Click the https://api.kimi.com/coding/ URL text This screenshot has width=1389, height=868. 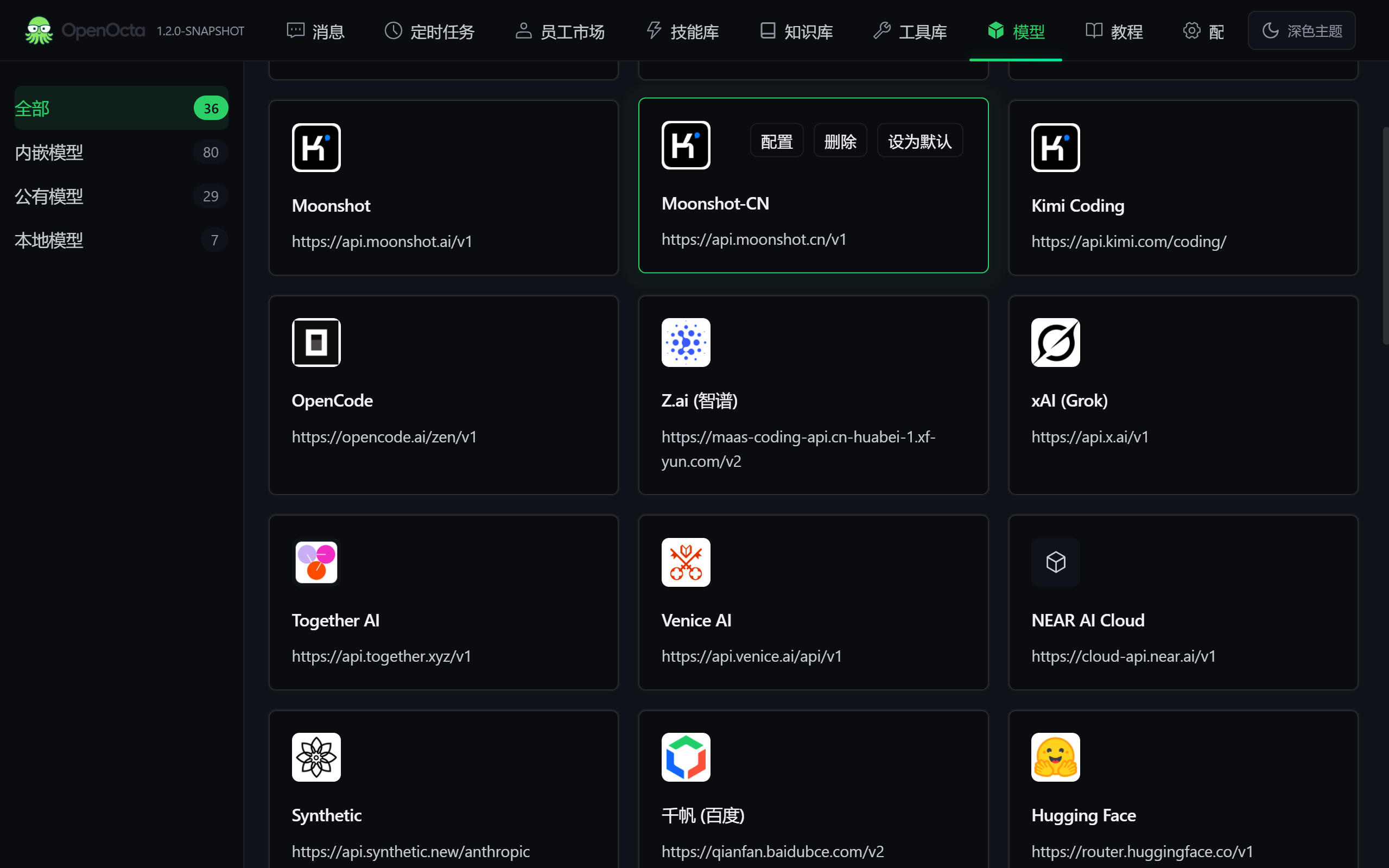coord(1128,241)
